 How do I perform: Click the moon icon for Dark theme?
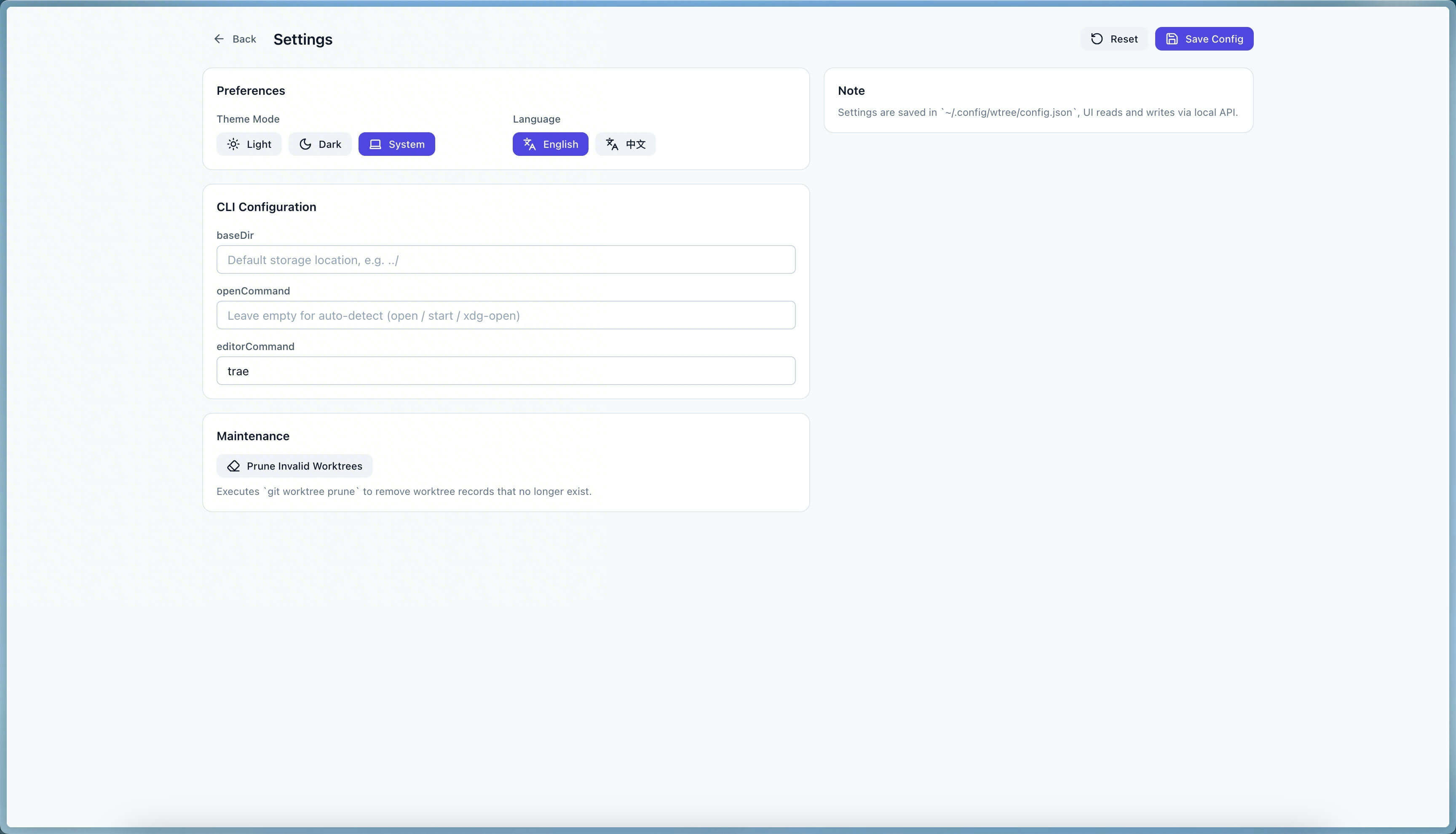tap(305, 144)
